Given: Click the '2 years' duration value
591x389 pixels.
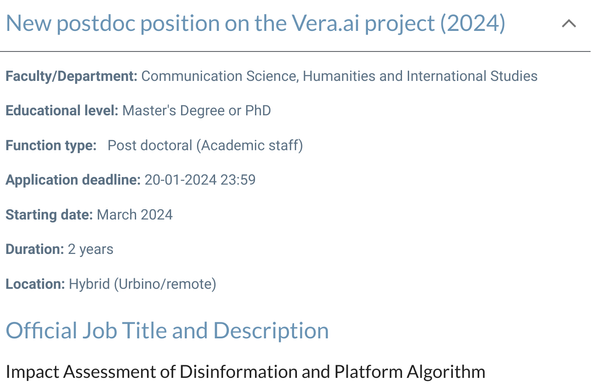Looking at the screenshot, I should coord(90,249).
